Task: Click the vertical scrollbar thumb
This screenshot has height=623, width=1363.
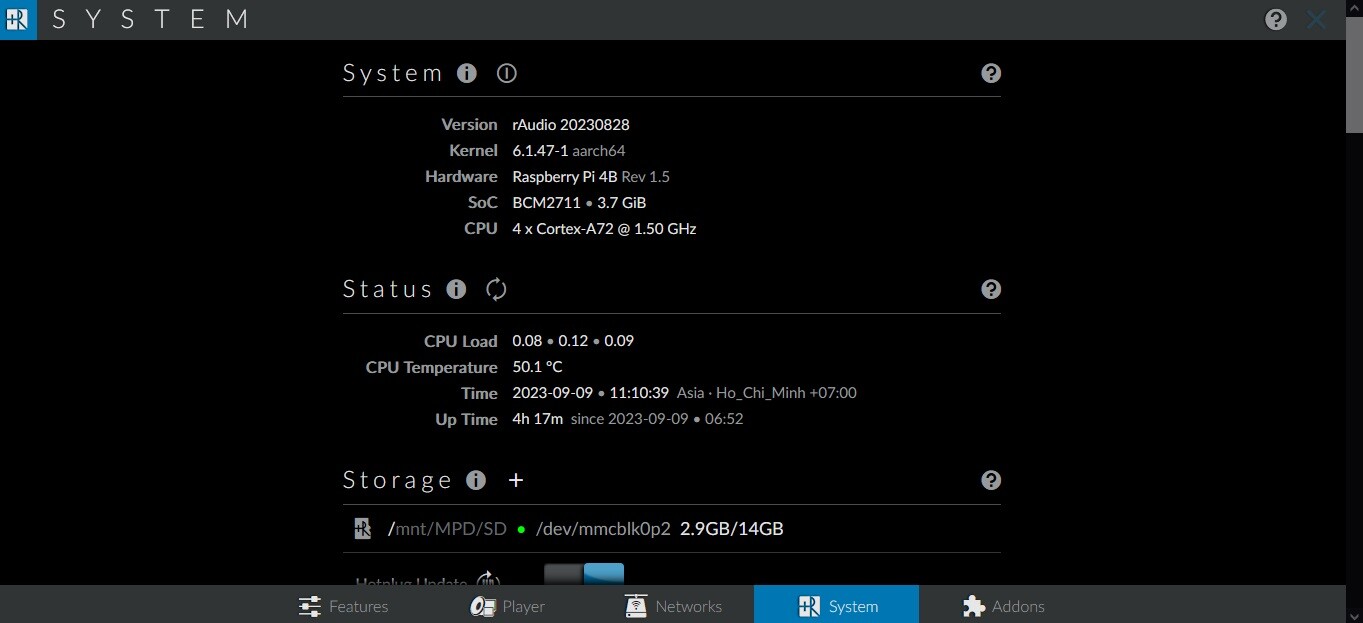Action: coord(1353,75)
